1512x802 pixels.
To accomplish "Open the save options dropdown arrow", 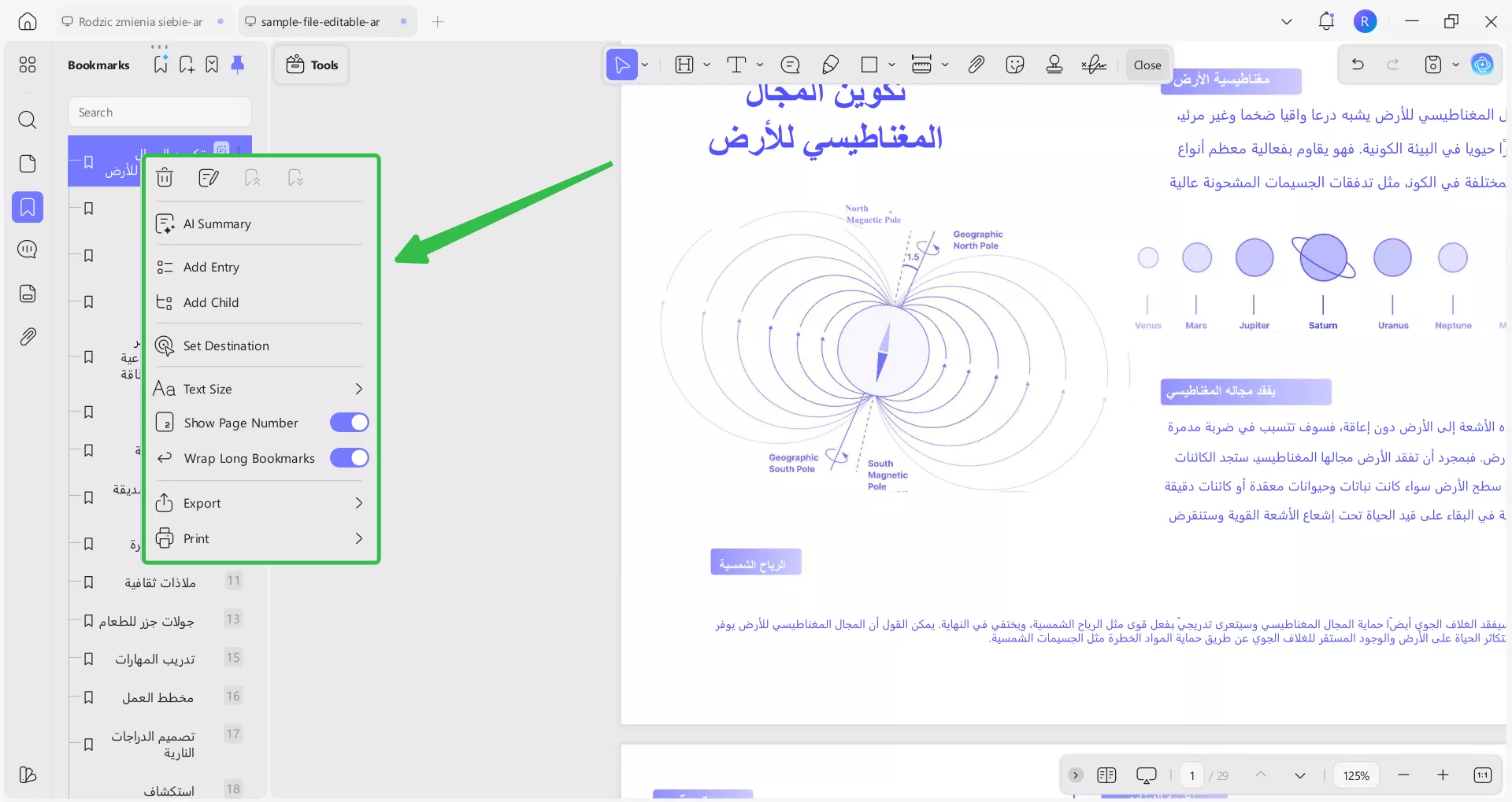I will coord(1456,65).
